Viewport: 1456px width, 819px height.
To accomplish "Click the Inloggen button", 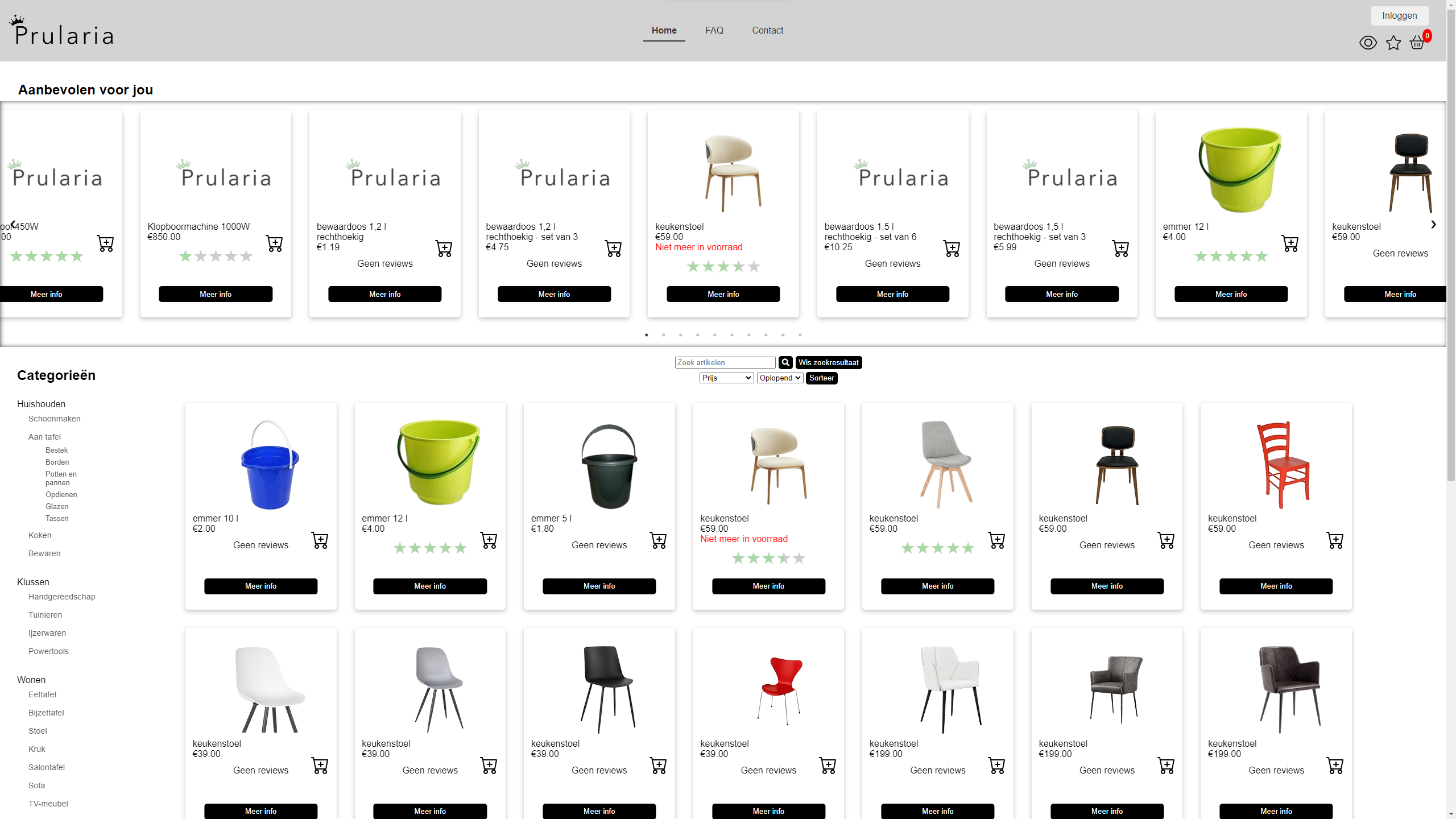I will (x=1399, y=15).
